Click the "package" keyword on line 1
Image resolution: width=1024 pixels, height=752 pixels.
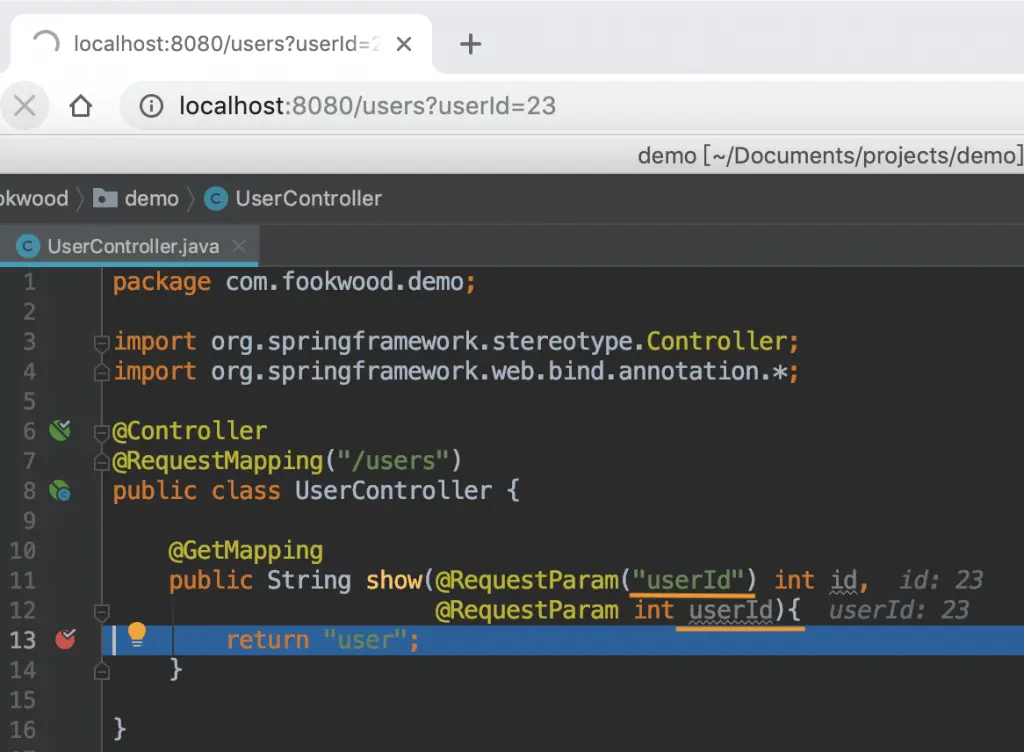pos(162,282)
